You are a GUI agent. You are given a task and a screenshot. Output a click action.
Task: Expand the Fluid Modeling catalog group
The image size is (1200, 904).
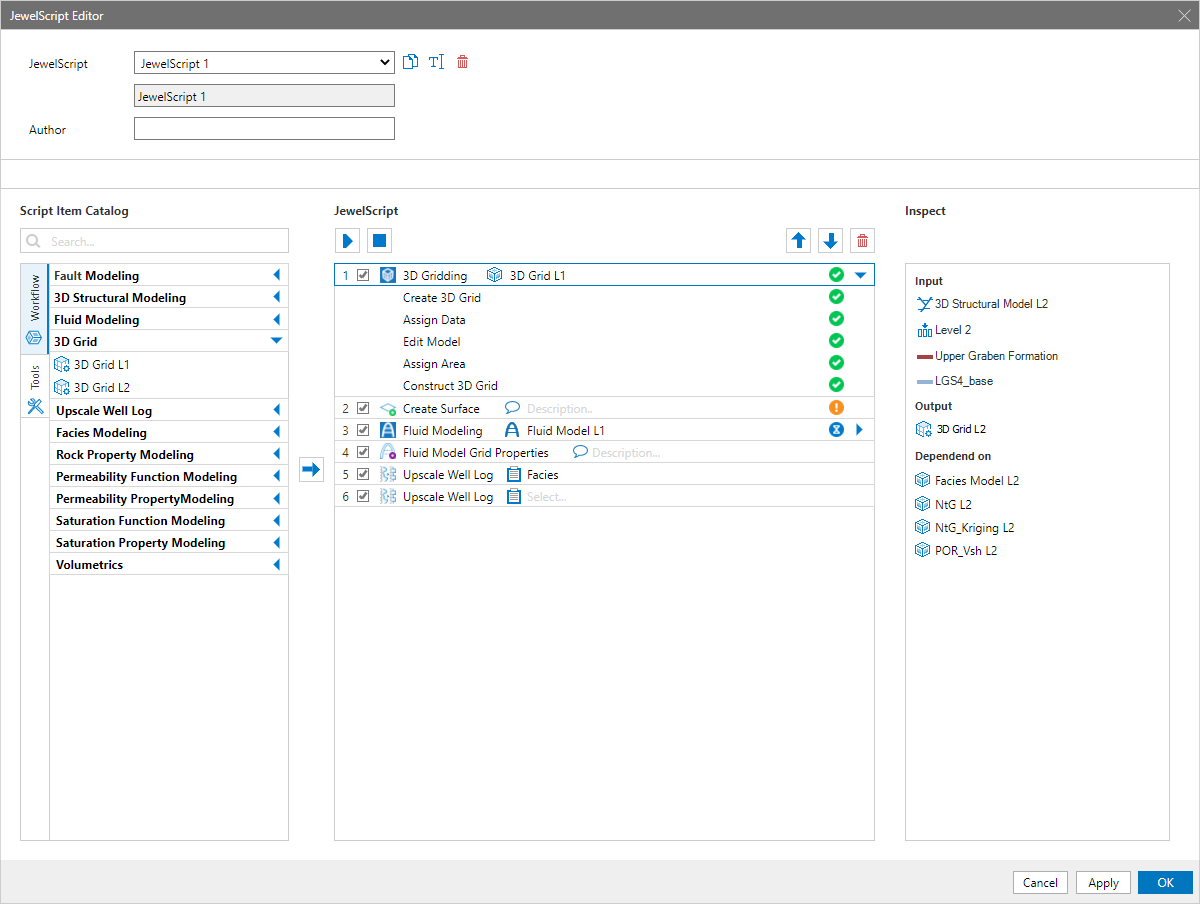pos(276,319)
